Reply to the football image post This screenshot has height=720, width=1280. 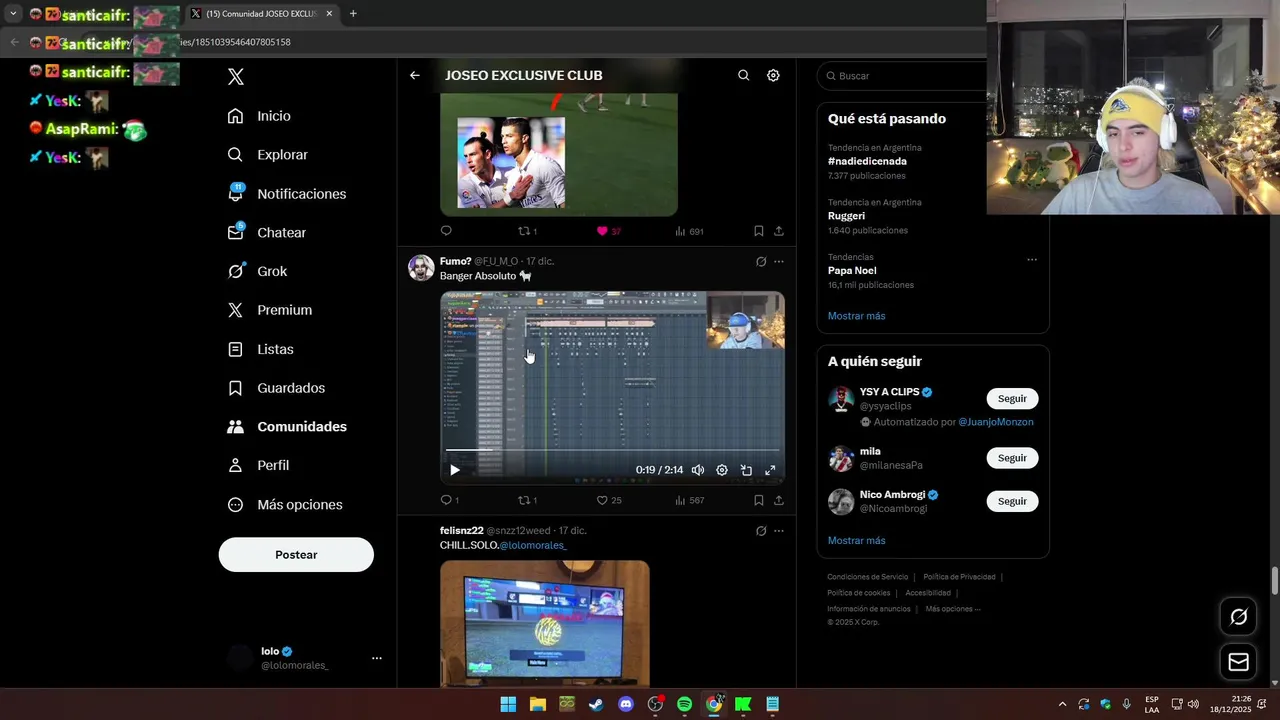446,231
